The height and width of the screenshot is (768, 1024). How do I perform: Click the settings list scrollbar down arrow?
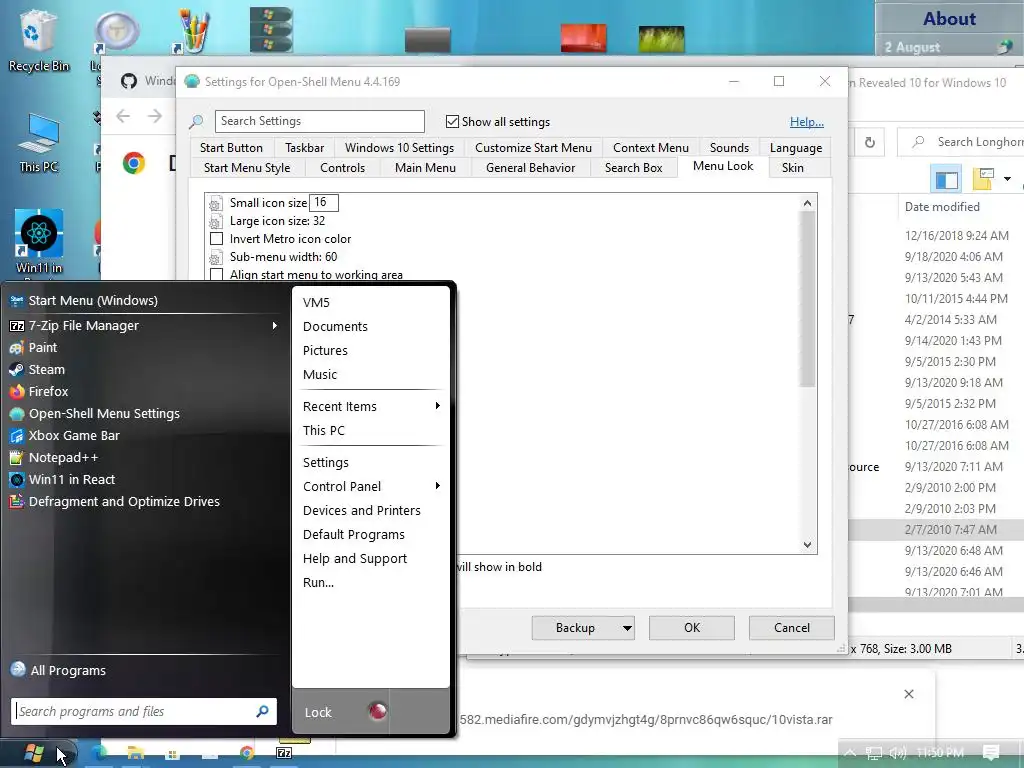coord(807,545)
